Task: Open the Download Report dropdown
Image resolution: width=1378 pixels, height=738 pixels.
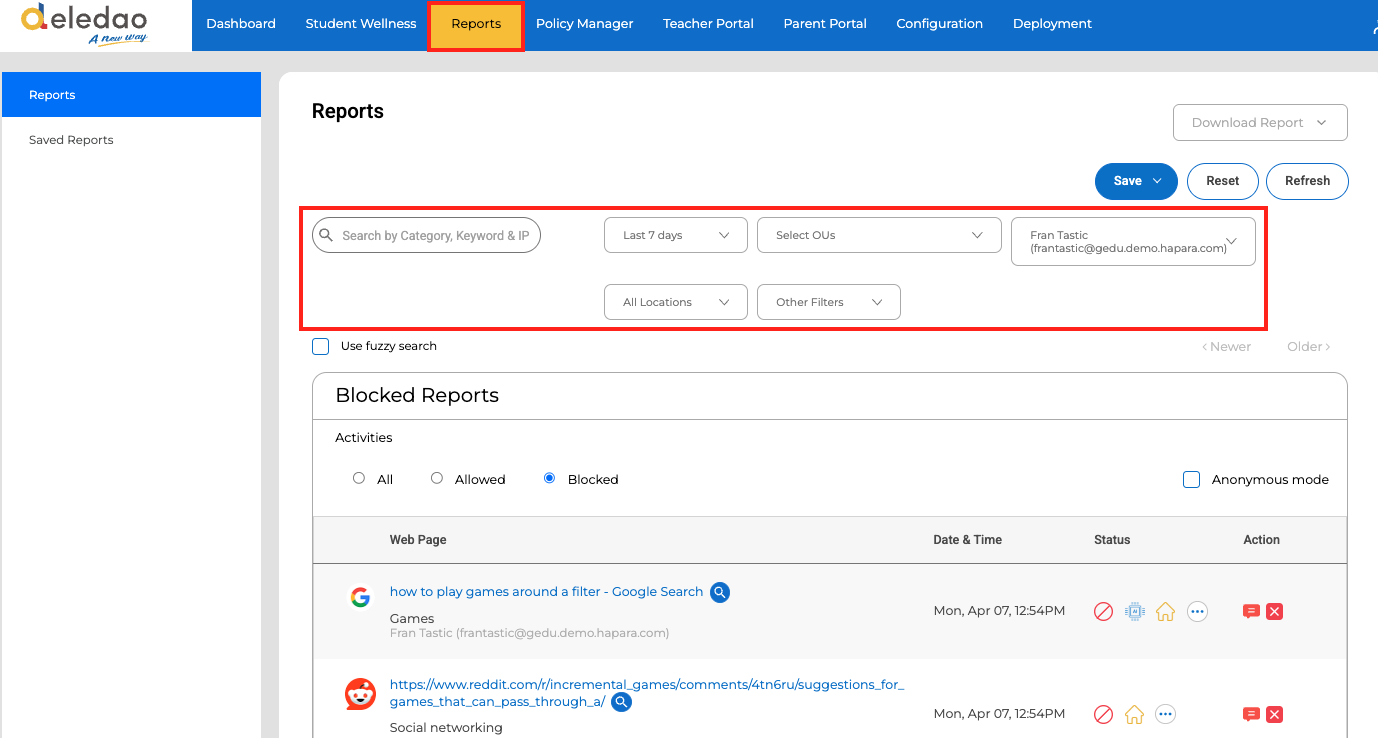Action: click(x=1260, y=123)
